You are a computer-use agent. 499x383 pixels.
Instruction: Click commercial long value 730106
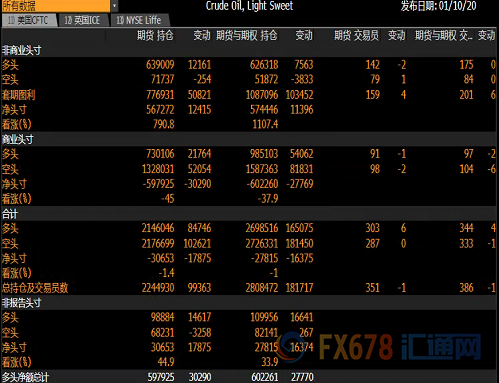(x=160, y=154)
